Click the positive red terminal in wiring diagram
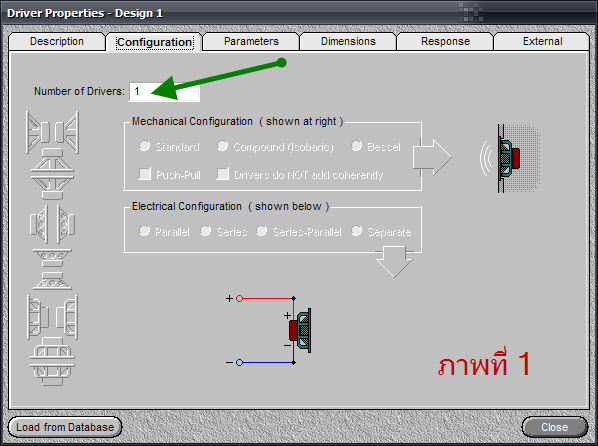The height and width of the screenshot is (446, 598). pyautogui.click(x=240, y=298)
